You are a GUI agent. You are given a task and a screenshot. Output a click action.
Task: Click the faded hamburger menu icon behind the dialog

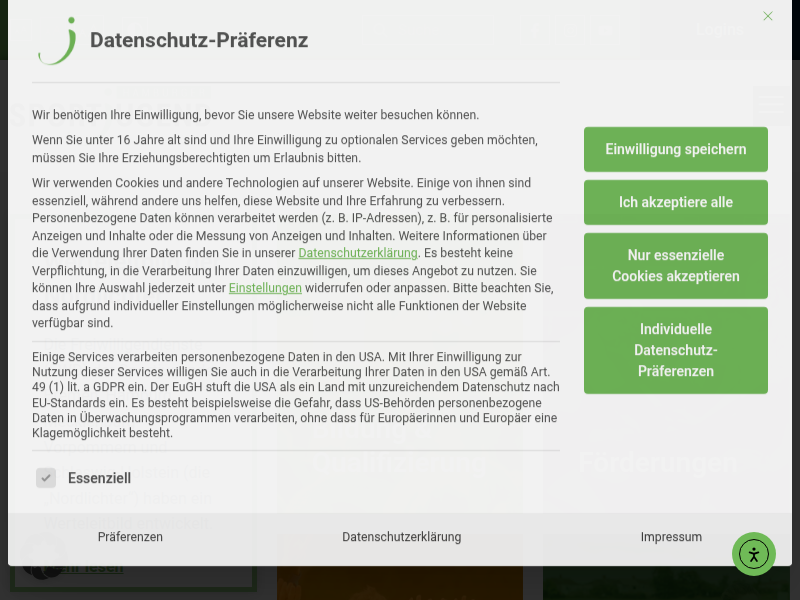tap(770, 103)
